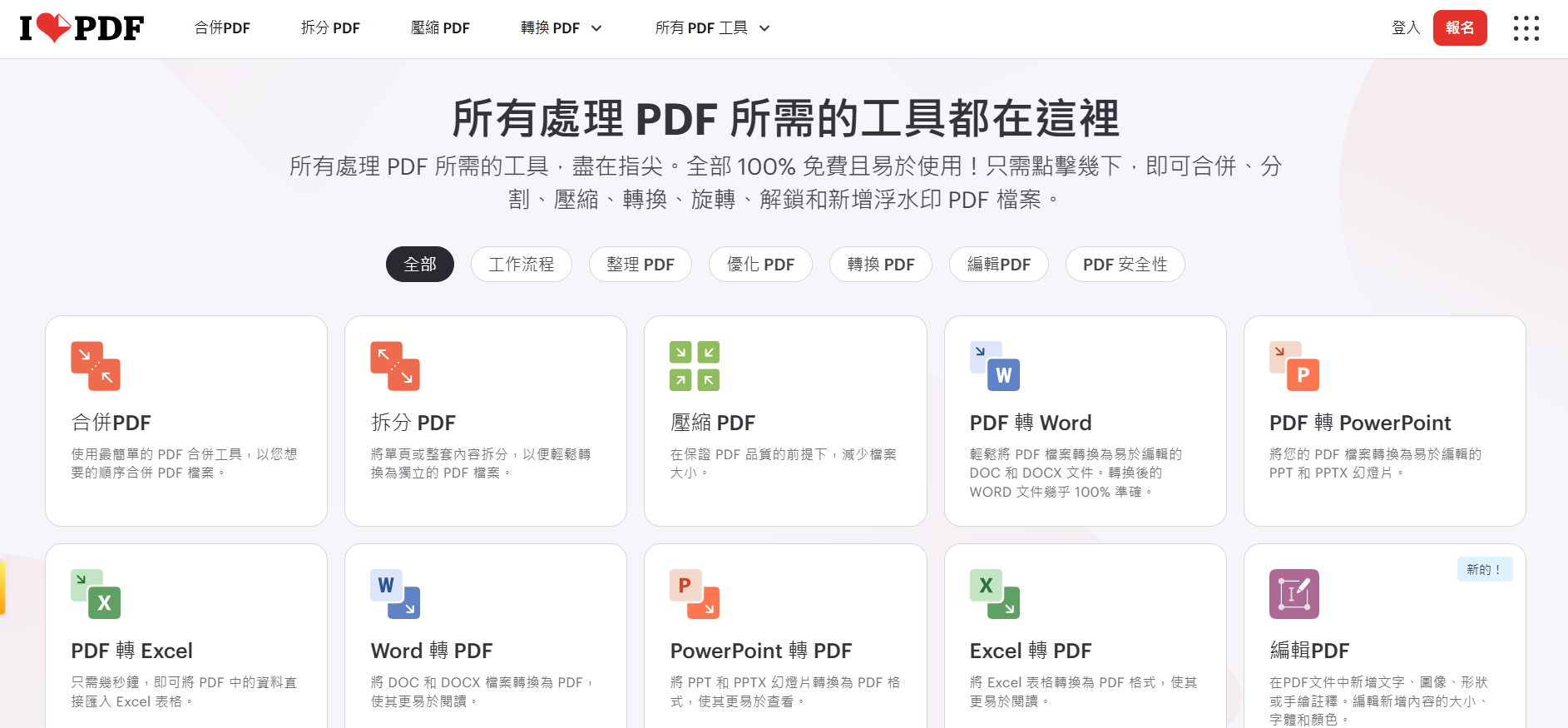Open the PowerPoint 轉 PDF card title

pyautogui.click(x=761, y=651)
